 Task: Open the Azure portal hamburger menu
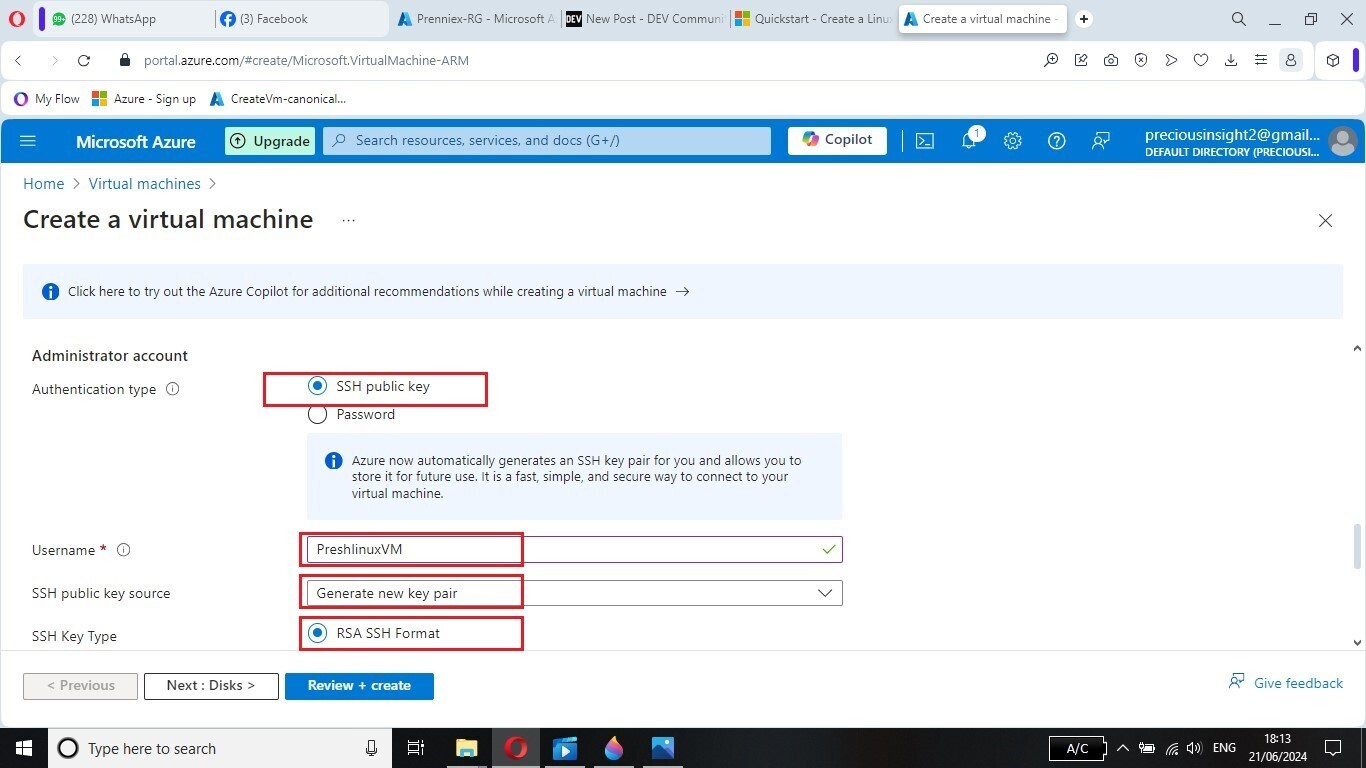[28, 141]
